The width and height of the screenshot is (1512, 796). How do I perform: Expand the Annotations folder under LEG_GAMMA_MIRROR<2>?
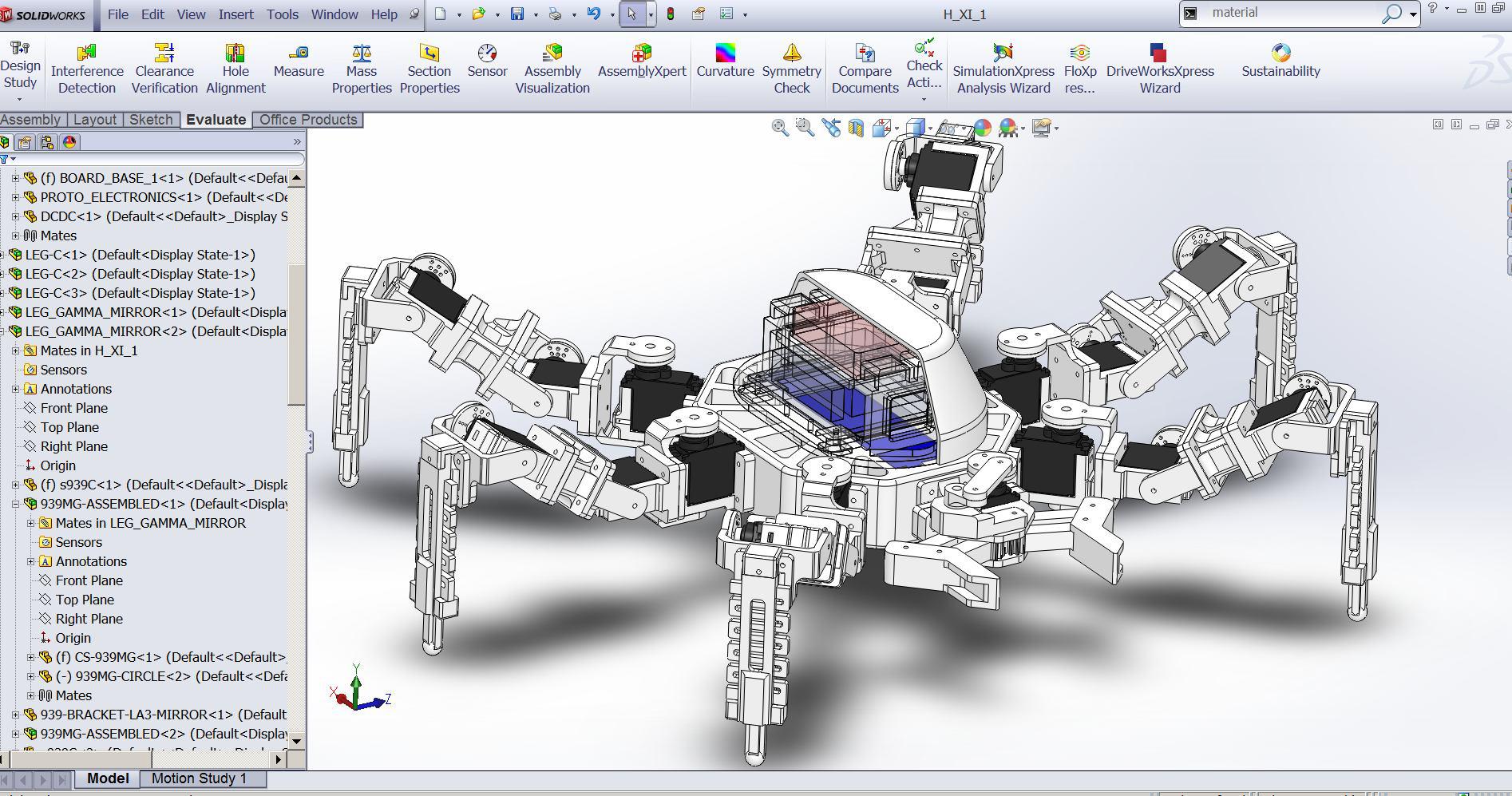tap(16, 389)
